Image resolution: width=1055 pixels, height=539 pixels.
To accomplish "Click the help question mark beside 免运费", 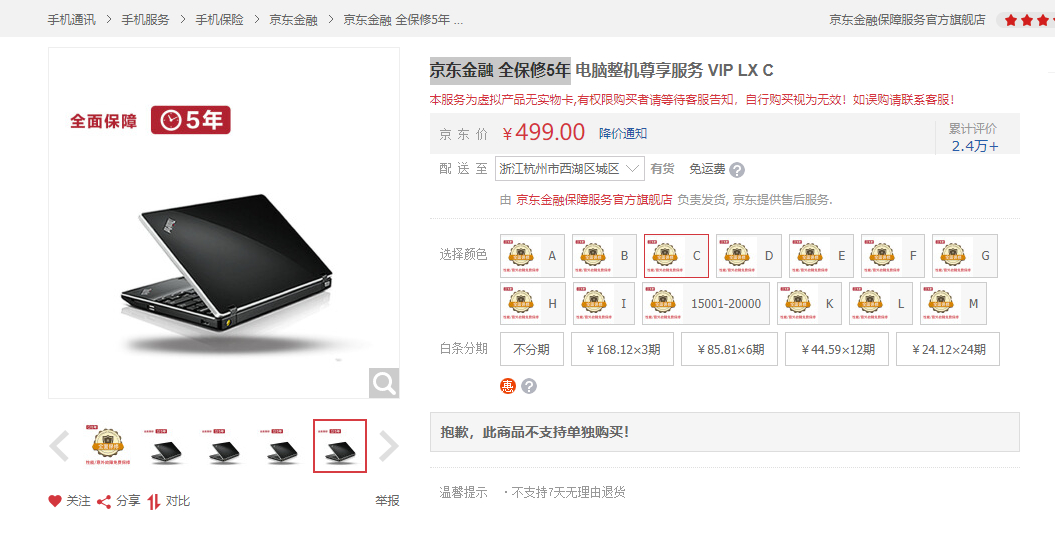I will tap(737, 170).
